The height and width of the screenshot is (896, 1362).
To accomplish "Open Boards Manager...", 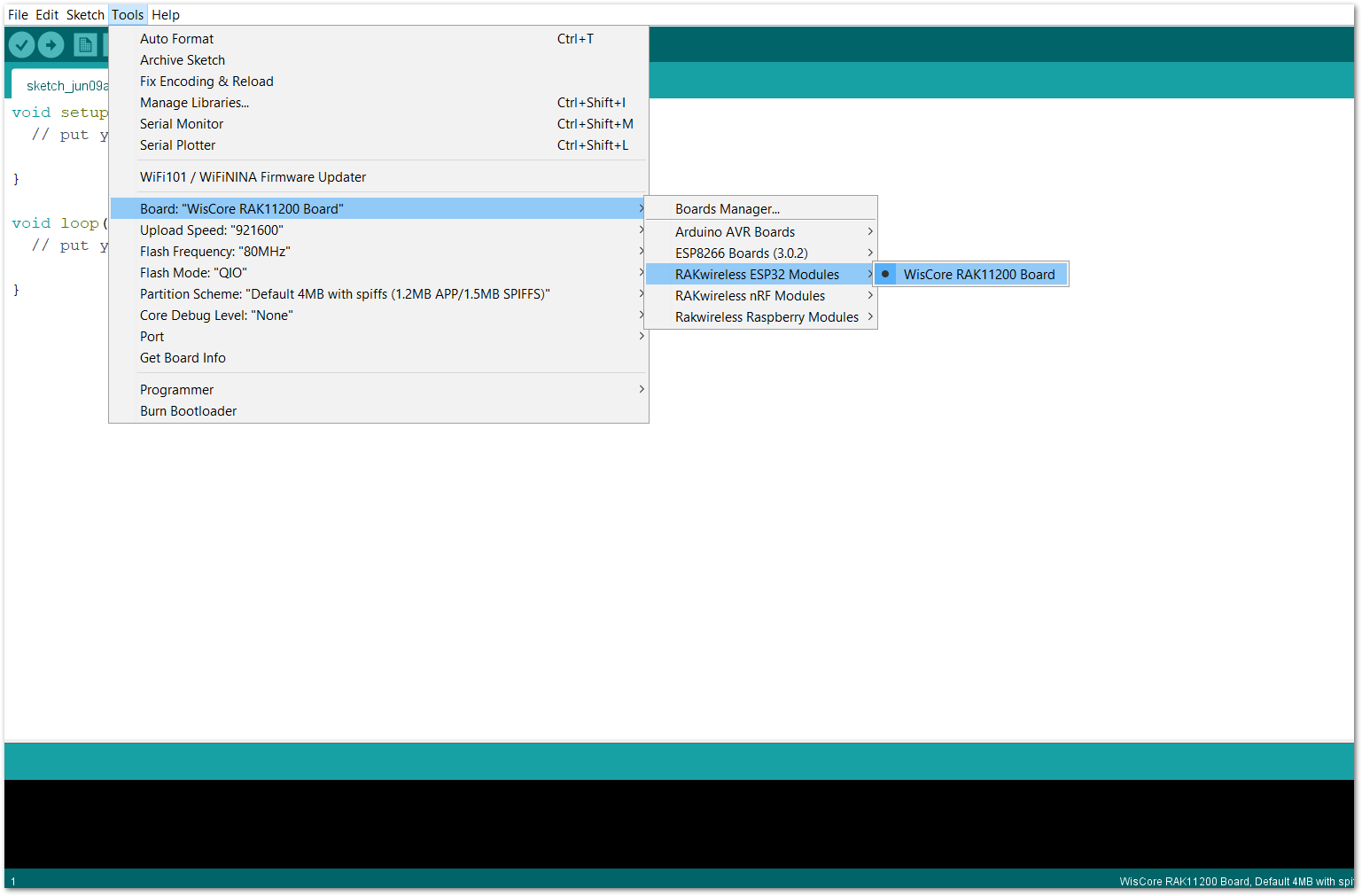I will 761,209.
